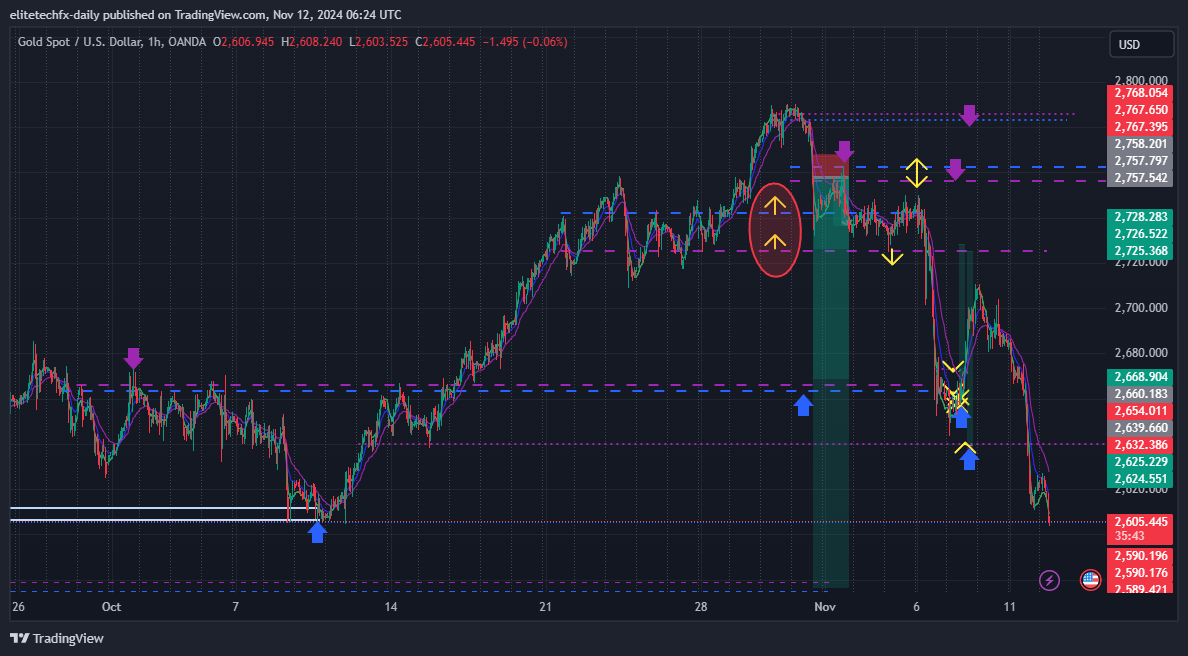Click the −1.495 (−0.06%) change value

click(524, 42)
